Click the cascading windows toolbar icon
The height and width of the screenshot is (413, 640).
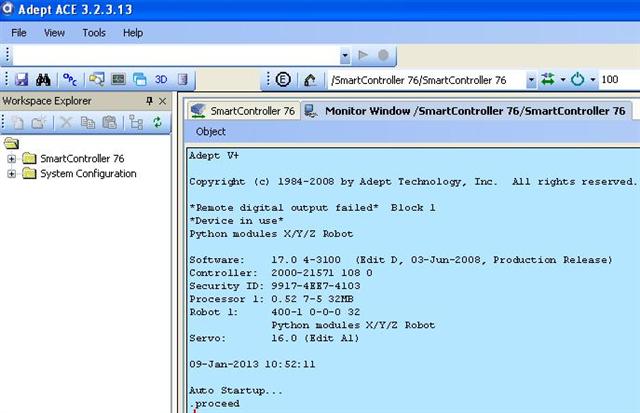coord(140,79)
